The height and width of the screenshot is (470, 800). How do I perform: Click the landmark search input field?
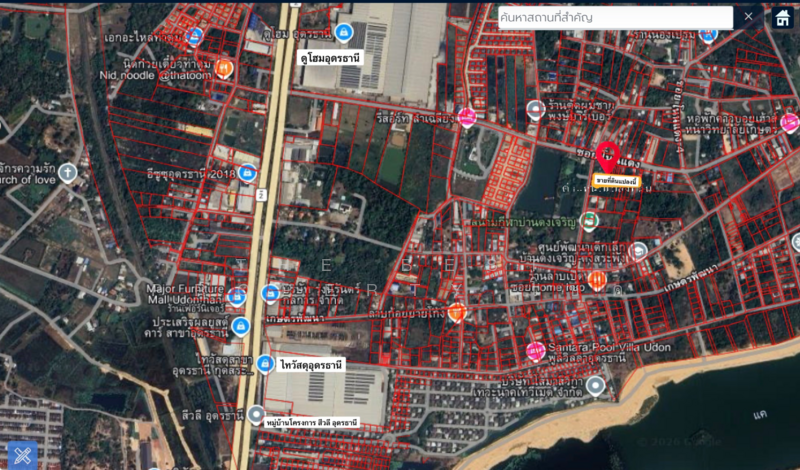[614, 17]
